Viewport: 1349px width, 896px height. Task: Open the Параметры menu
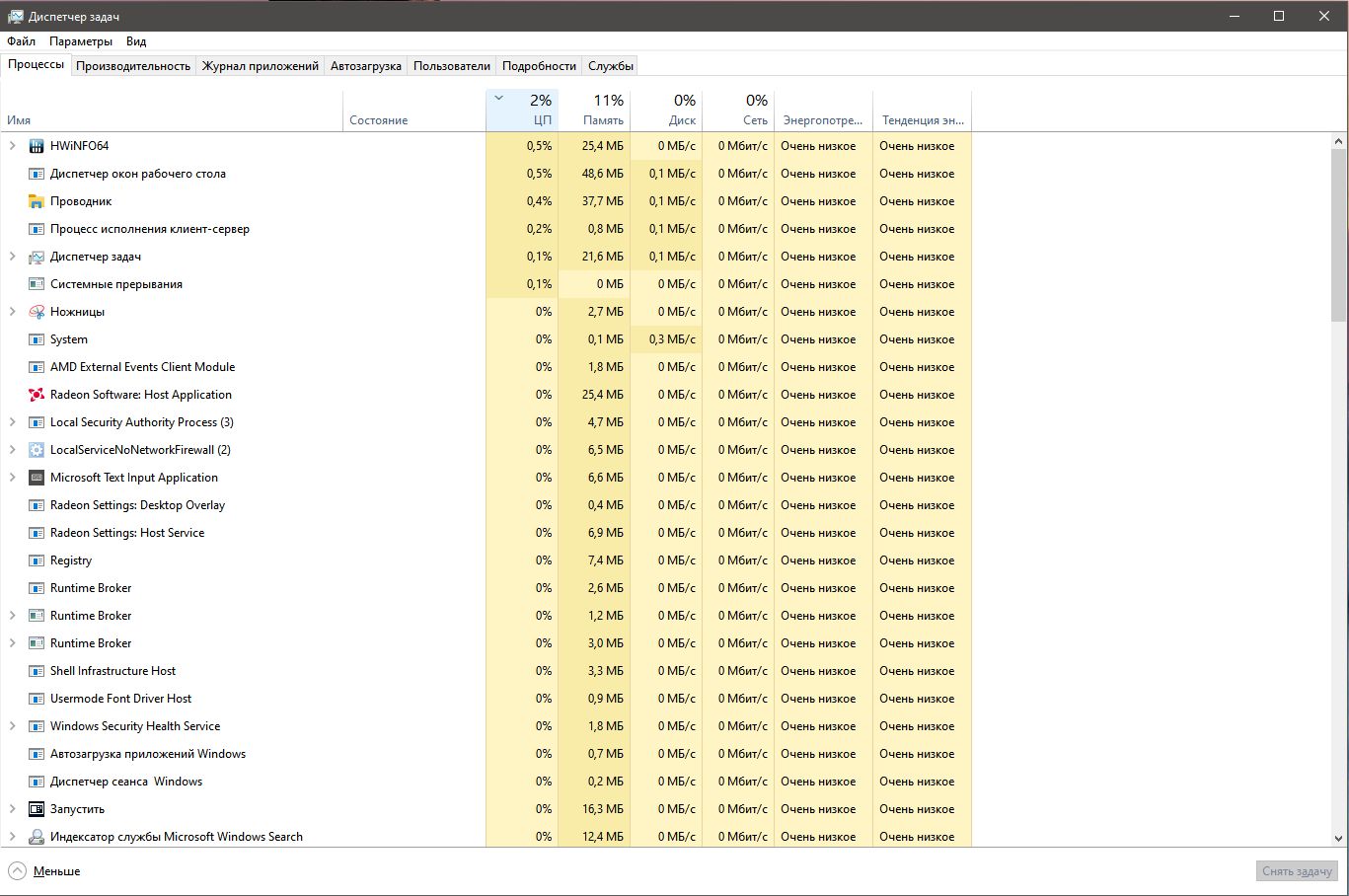coord(81,41)
